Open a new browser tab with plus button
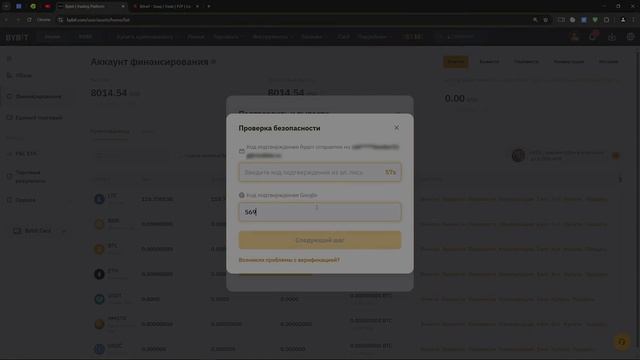The image size is (640, 360). [x=209, y=7]
